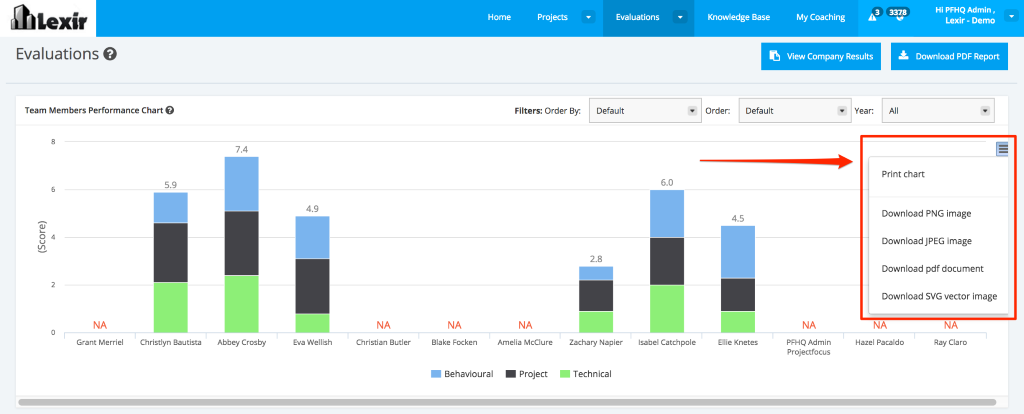1024x414 pixels.
Task: Open the Order By filter dropdown
Action: (645, 110)
